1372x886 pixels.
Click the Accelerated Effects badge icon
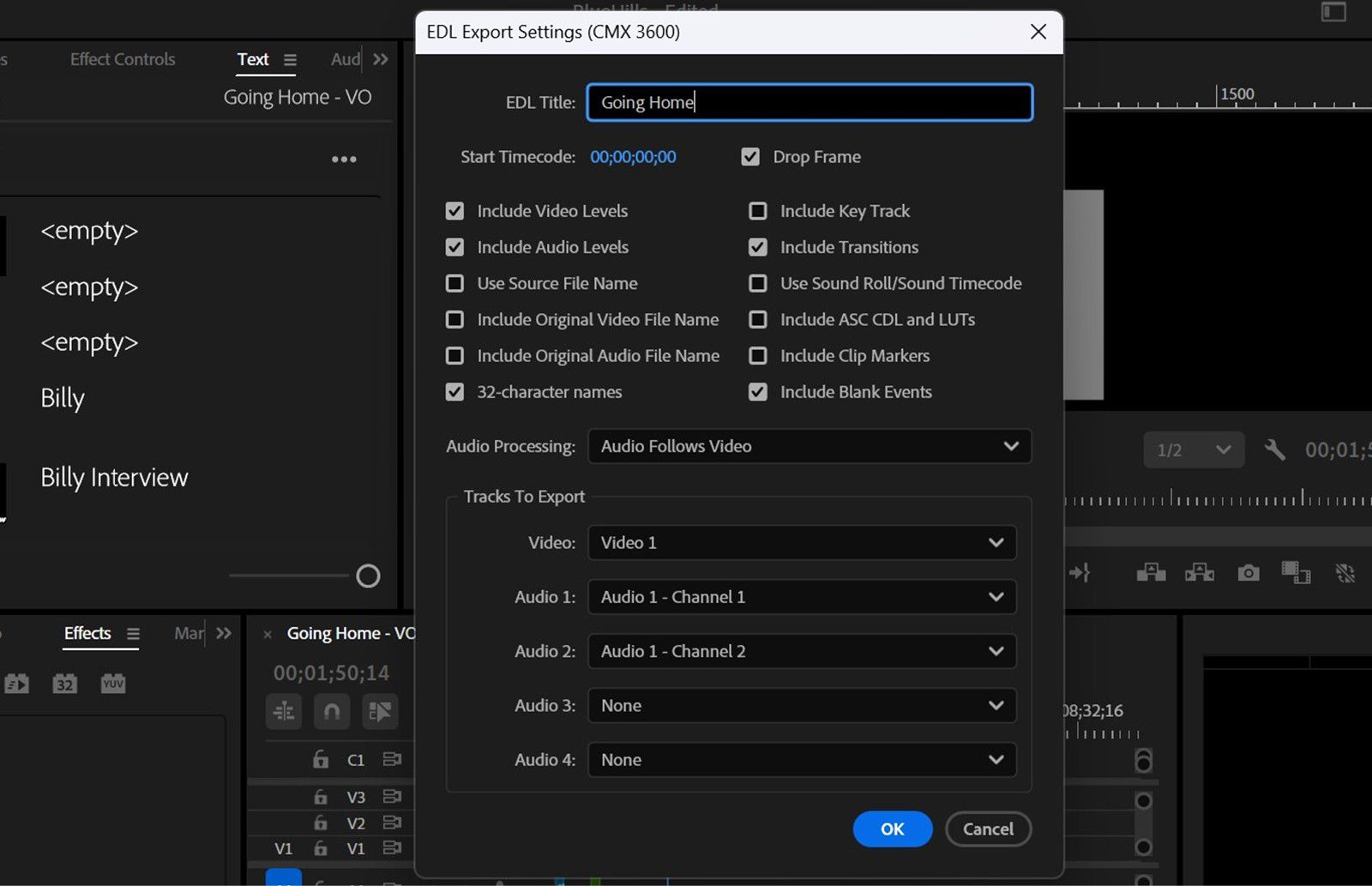17,684
